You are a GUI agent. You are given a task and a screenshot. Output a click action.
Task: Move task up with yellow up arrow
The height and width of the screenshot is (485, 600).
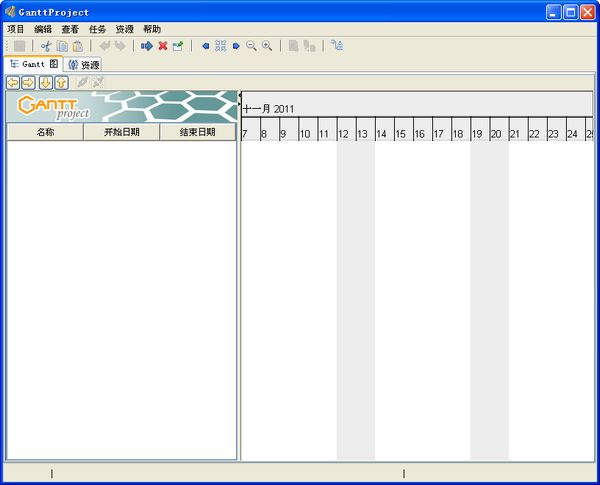coord(62,82)
